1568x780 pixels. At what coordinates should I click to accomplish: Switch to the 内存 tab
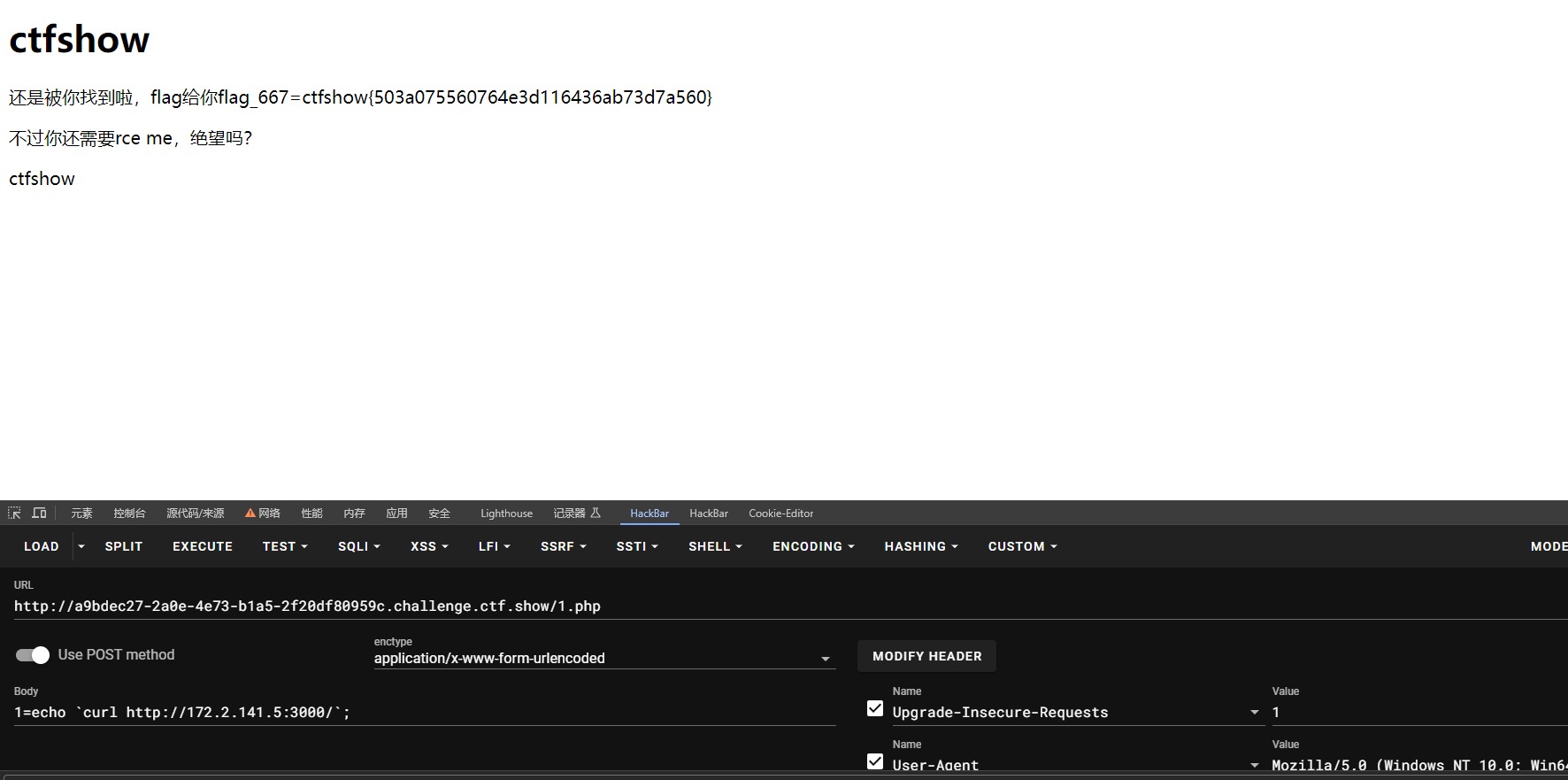point(354,514)
